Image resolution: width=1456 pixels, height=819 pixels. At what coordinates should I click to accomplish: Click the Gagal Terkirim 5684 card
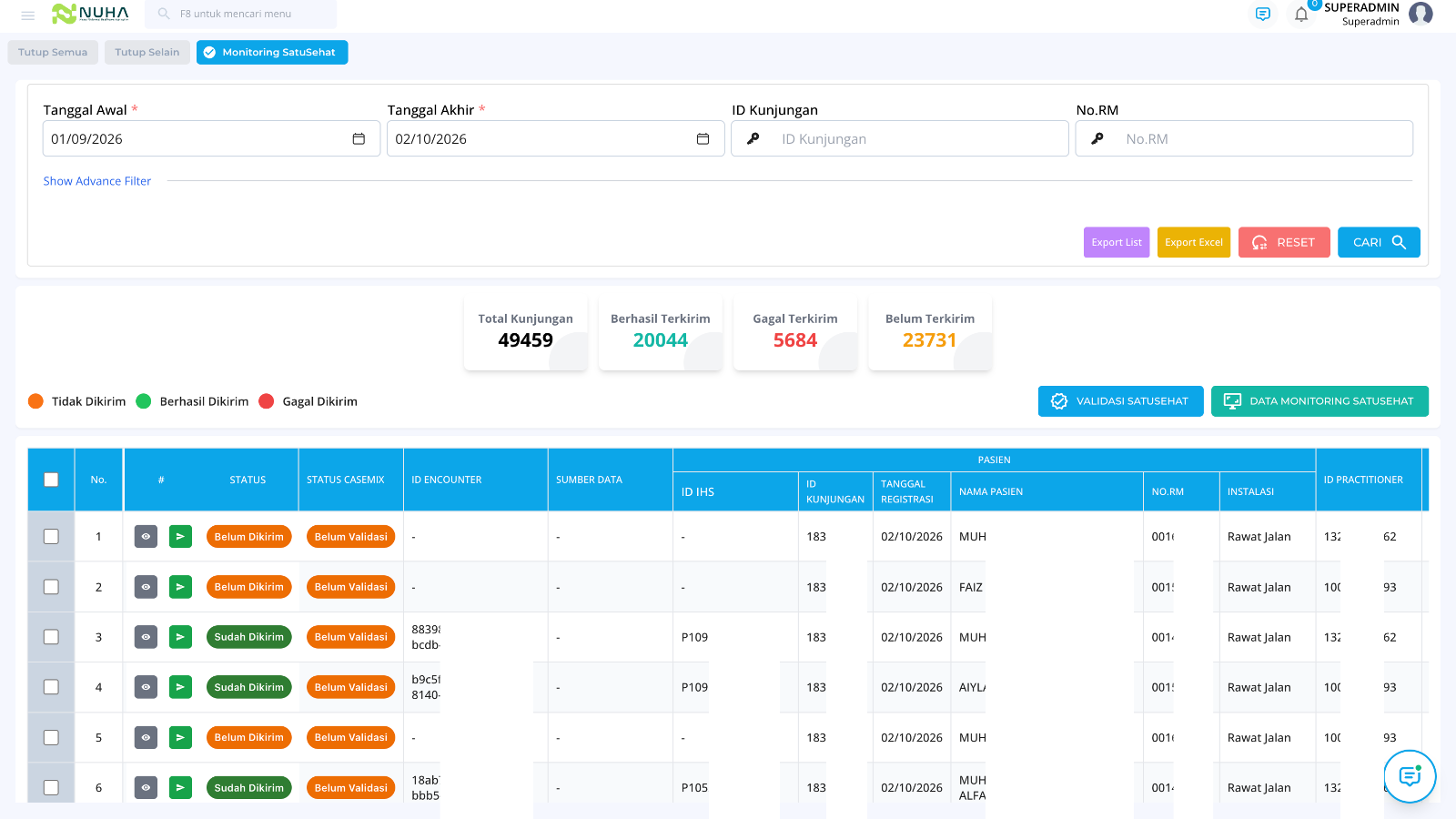coord(795,333)
